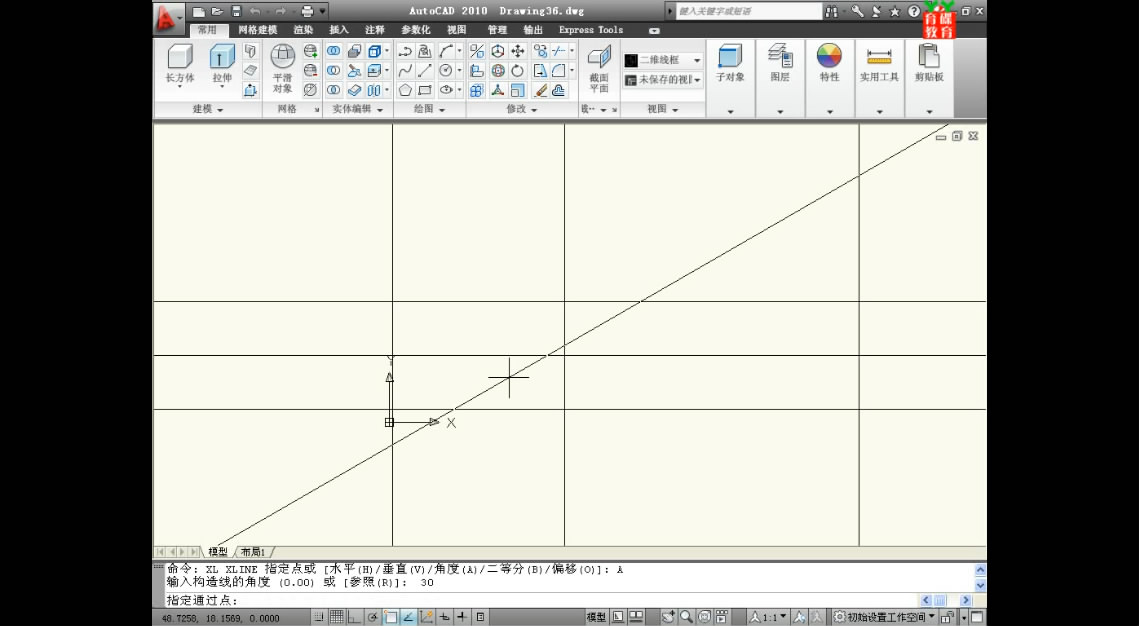Switch to the 插入 ribbon tab
1139x626 pixels.
click(339, 30)
